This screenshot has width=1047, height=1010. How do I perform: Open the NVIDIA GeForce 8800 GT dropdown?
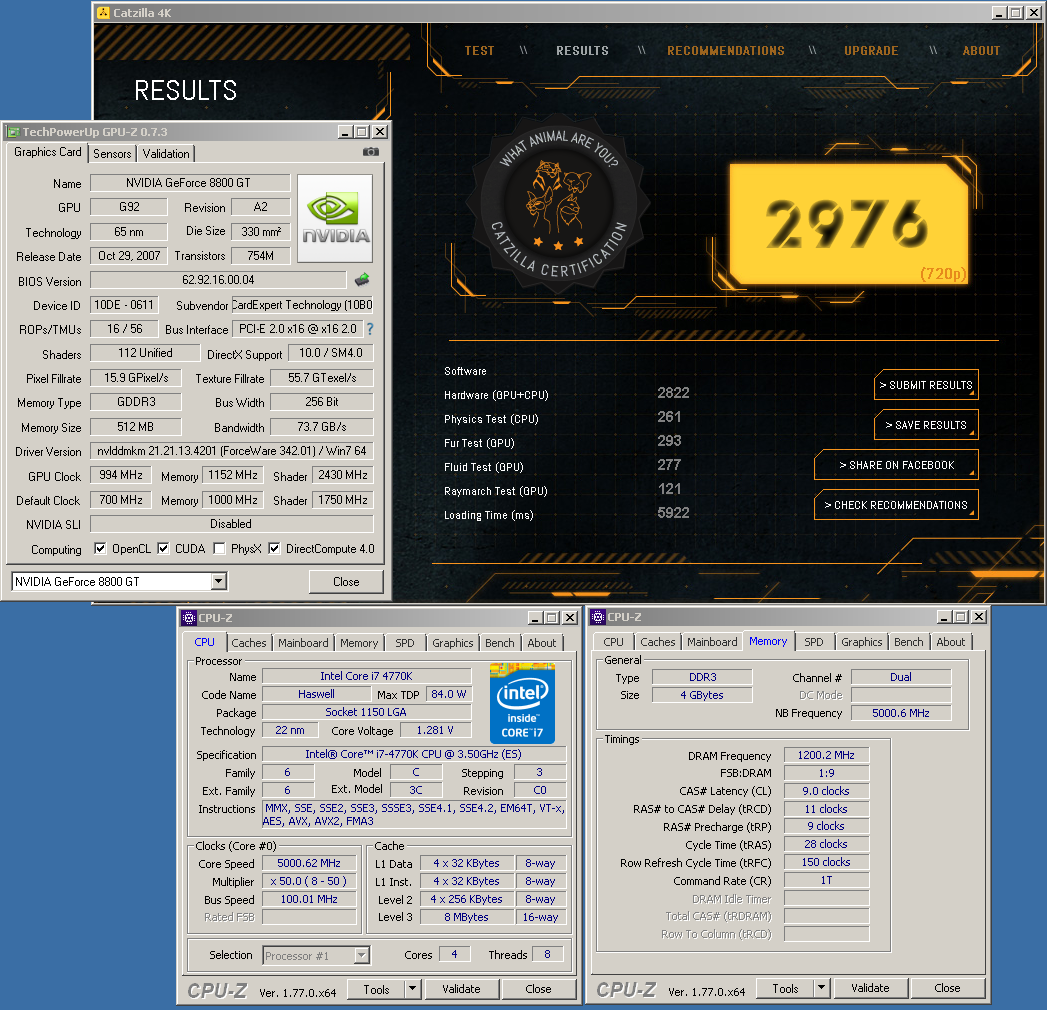(218, 581)
